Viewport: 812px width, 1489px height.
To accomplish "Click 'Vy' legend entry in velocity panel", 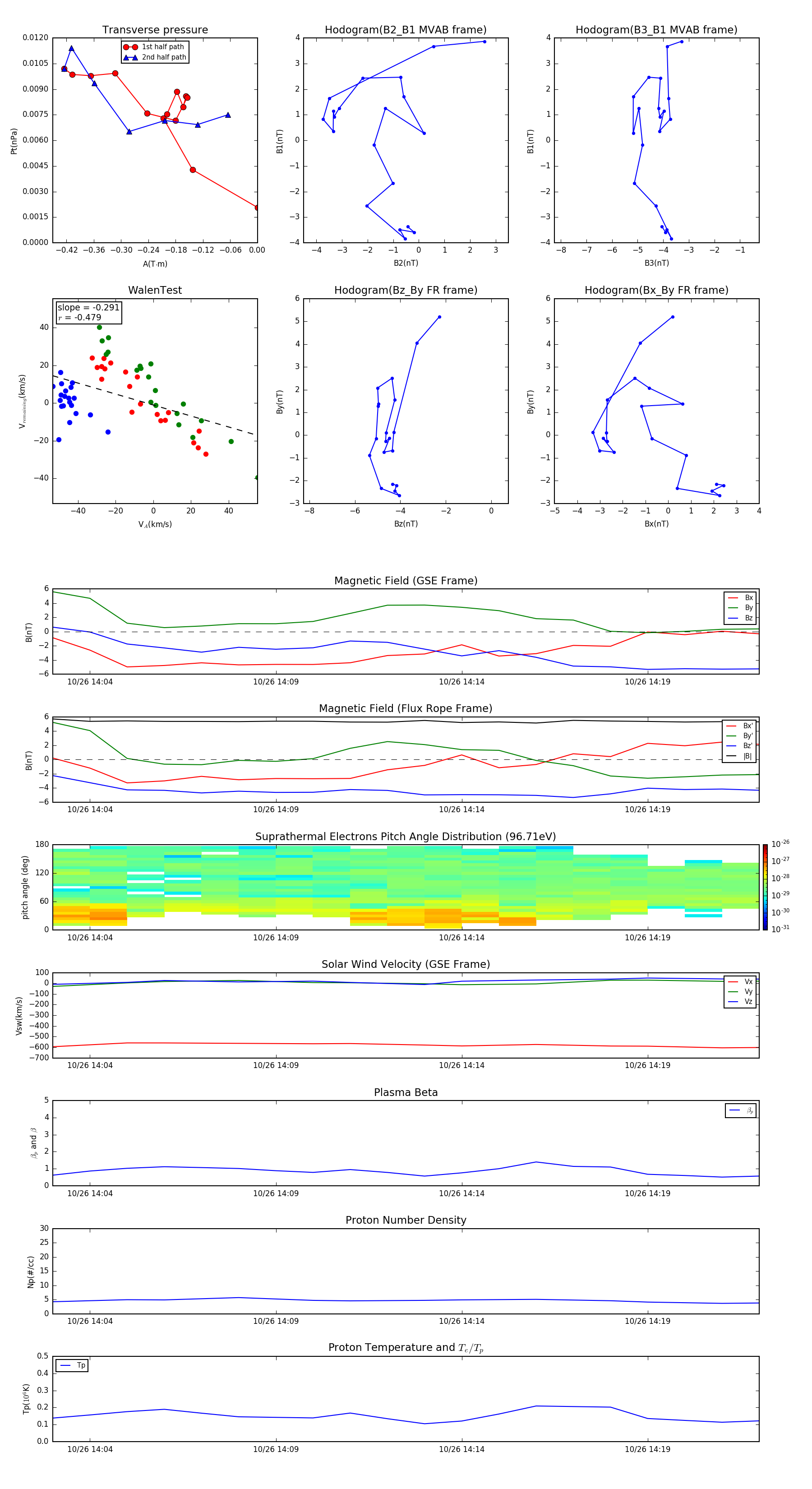I will coord(740,991).
